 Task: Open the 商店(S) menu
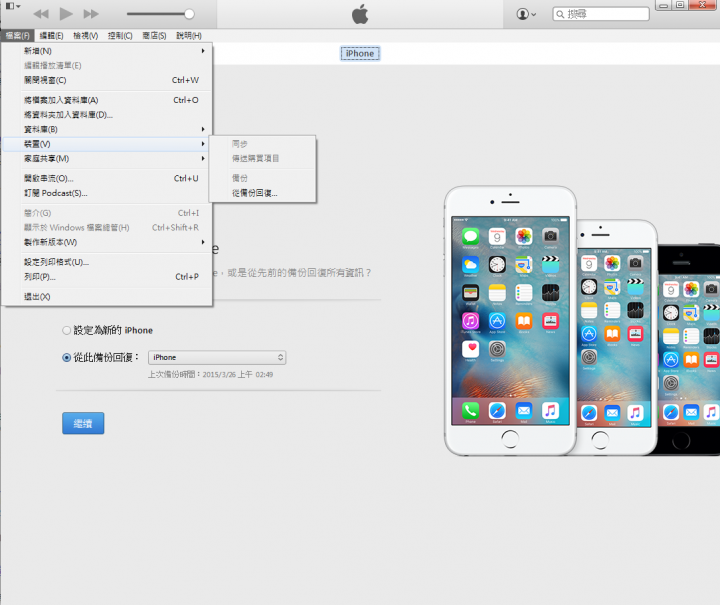click(x=154, y=35)
